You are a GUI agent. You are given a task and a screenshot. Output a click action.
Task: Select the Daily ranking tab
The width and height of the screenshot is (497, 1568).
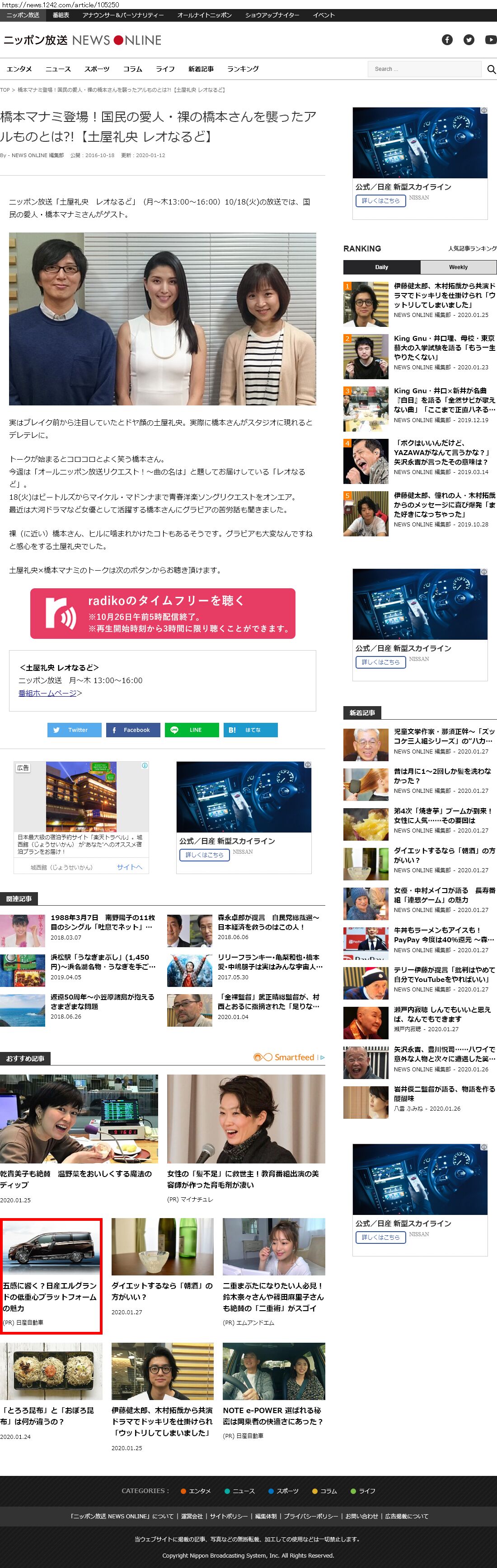click(x=381, y=267)
